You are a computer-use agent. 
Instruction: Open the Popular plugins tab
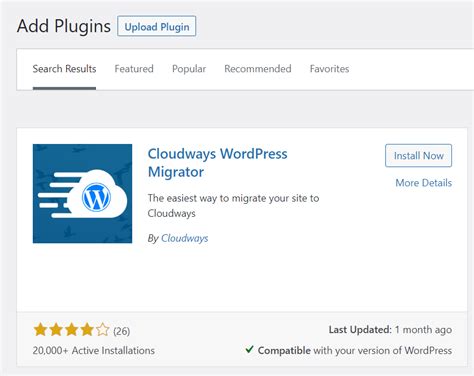pos(189,69)
